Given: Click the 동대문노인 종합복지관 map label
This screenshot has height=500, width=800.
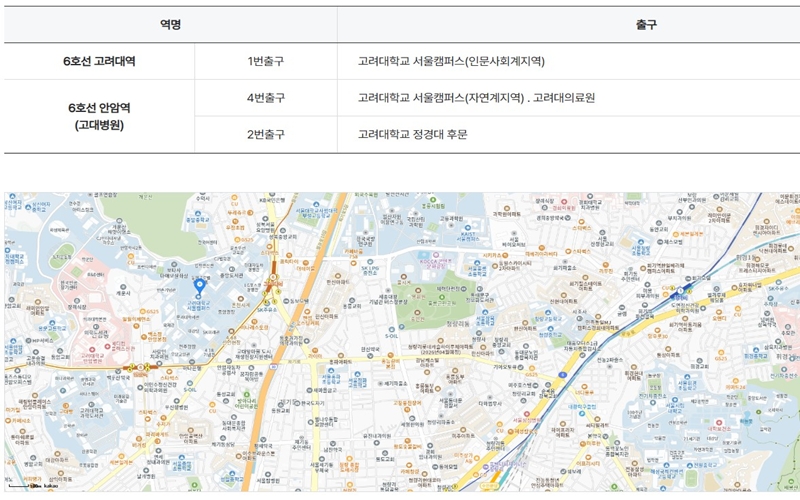Looking at the screenshot, I should click(x=528, y=354).
